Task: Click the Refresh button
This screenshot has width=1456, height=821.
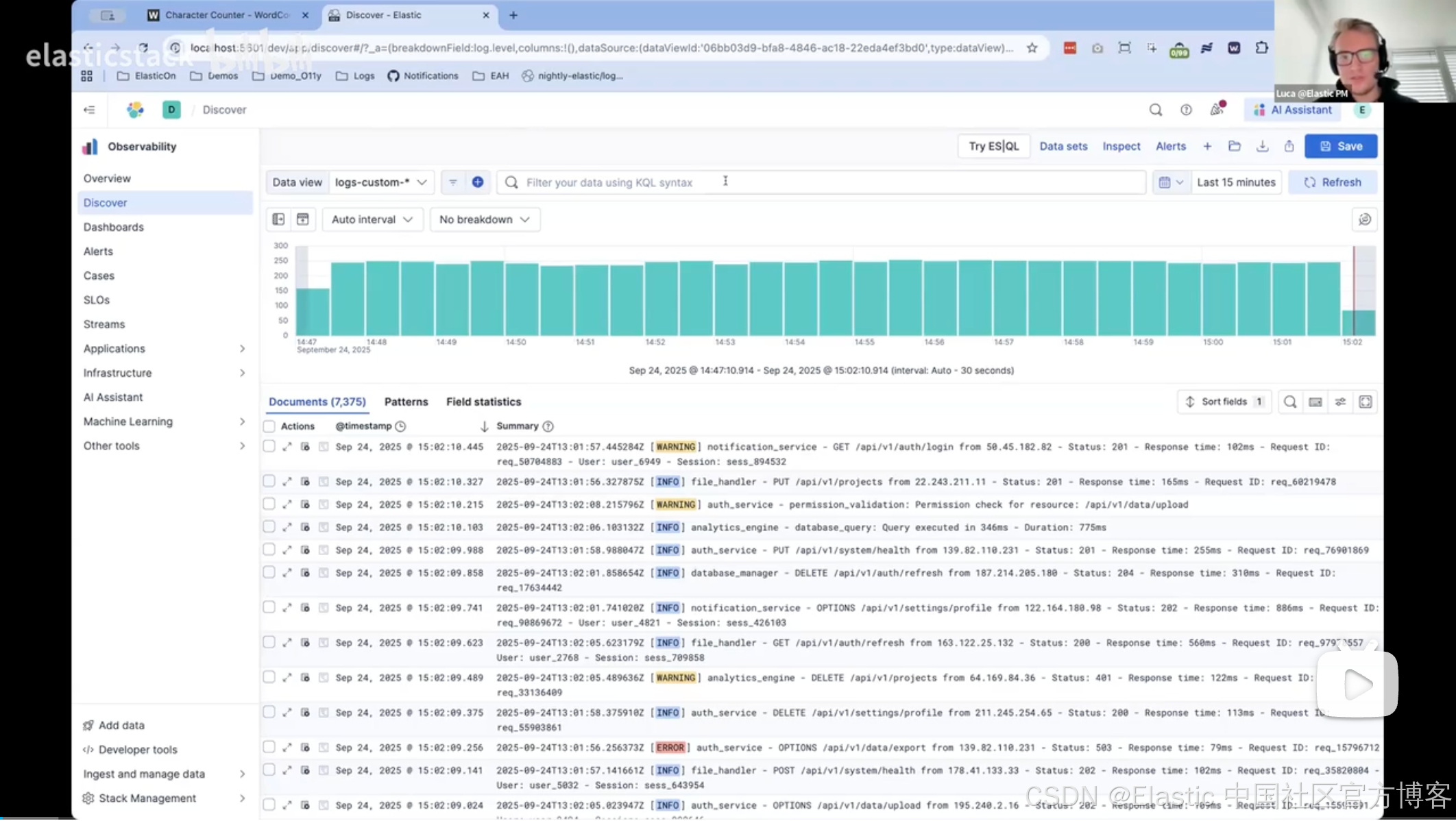Action: pyautogui.click(x=1333, y=182)
